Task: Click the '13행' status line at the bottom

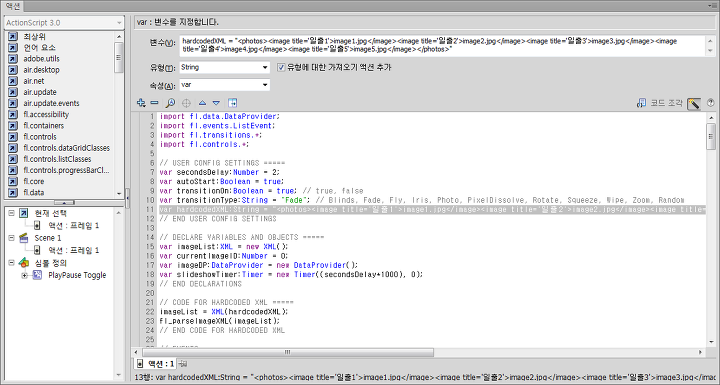Action: (425, 377)
